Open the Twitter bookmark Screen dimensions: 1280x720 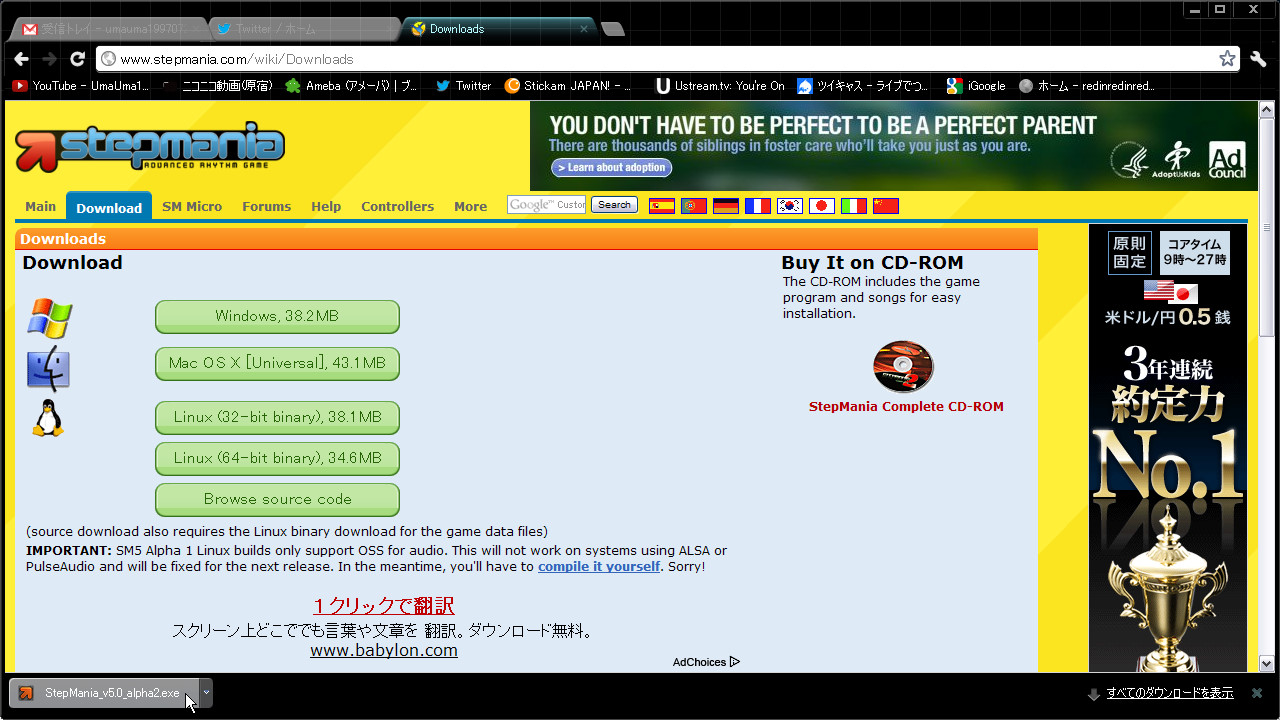[x=464, y=86]
